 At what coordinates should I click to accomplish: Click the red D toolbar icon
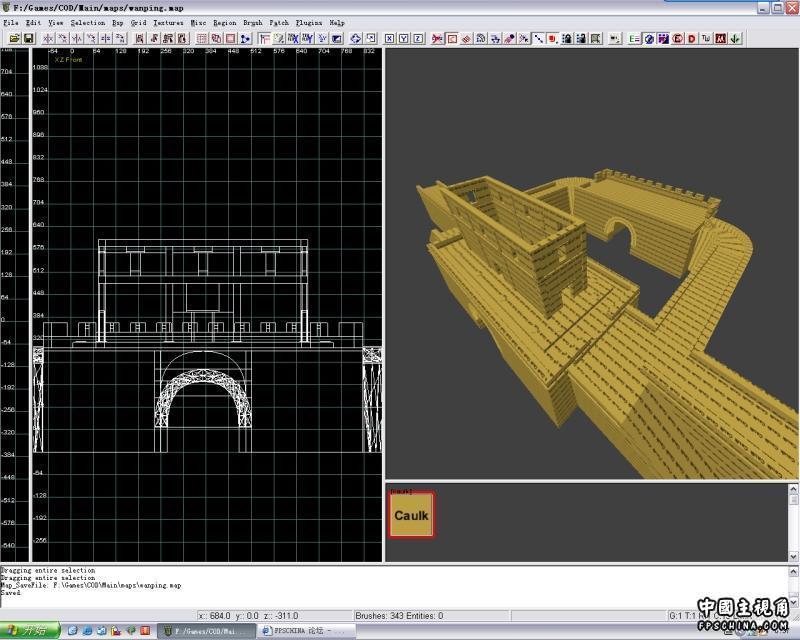pyautogui.click(x=692, y=38)
